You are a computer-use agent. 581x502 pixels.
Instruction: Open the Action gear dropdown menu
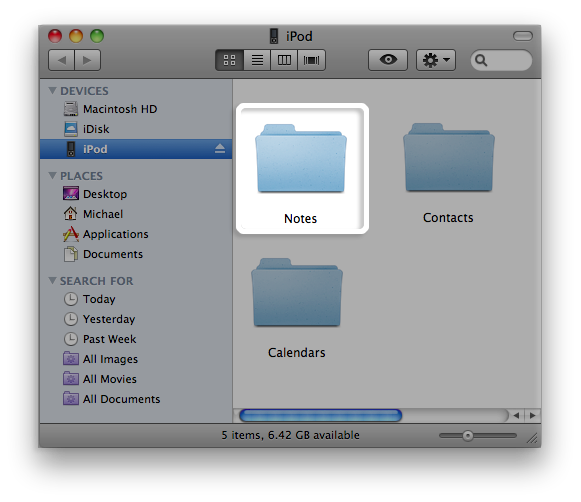tap(436, 60)
